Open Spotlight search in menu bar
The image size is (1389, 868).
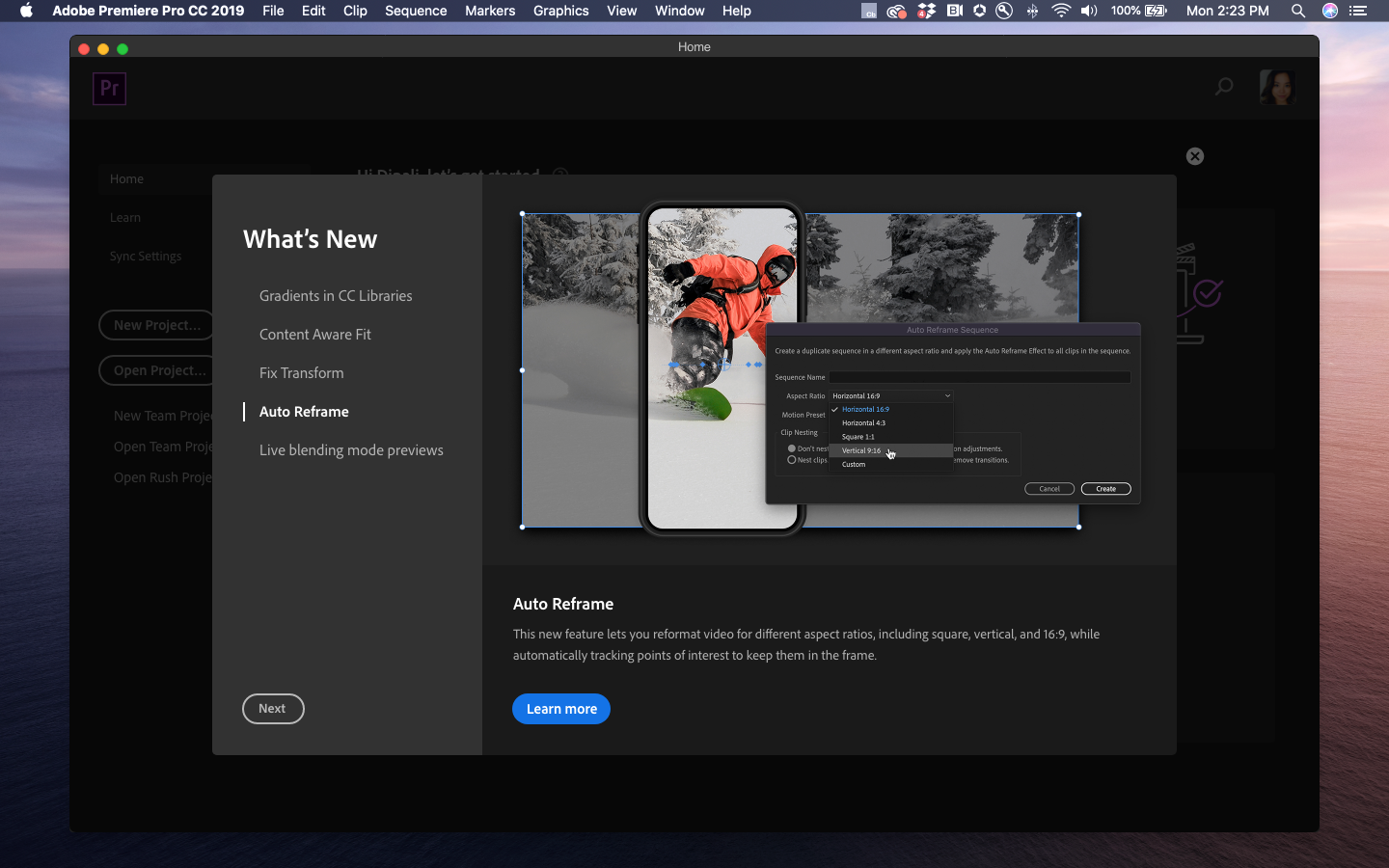pos(1298,11)
